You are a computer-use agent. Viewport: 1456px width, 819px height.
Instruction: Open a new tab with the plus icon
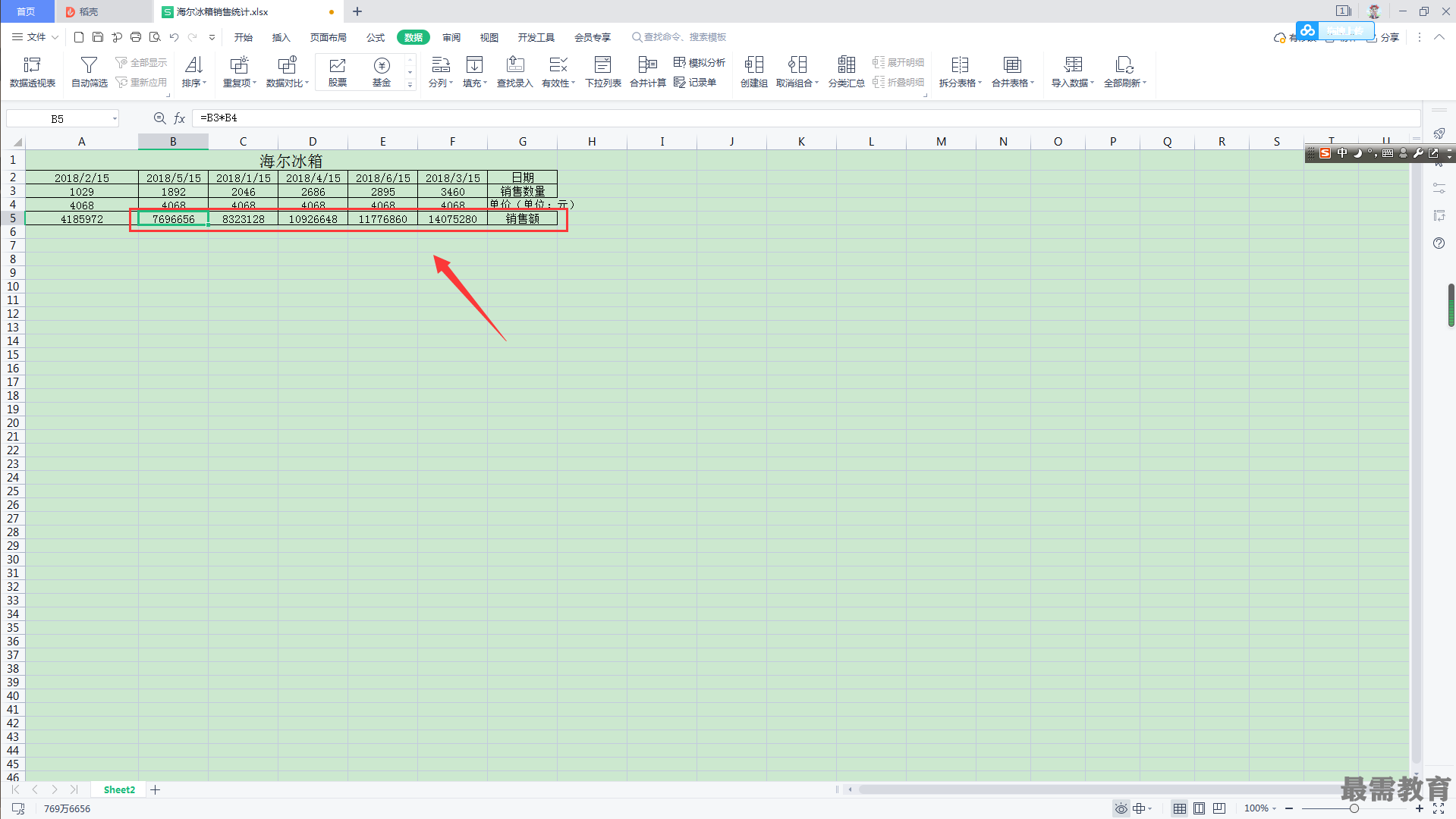357,11
